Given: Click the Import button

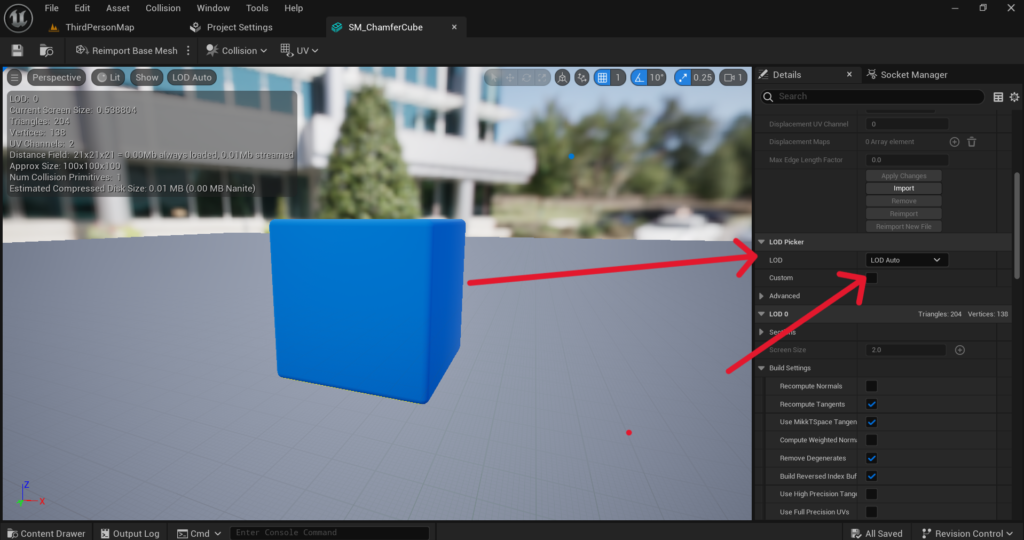Looking at the screenshot, I should coord(904,188).
